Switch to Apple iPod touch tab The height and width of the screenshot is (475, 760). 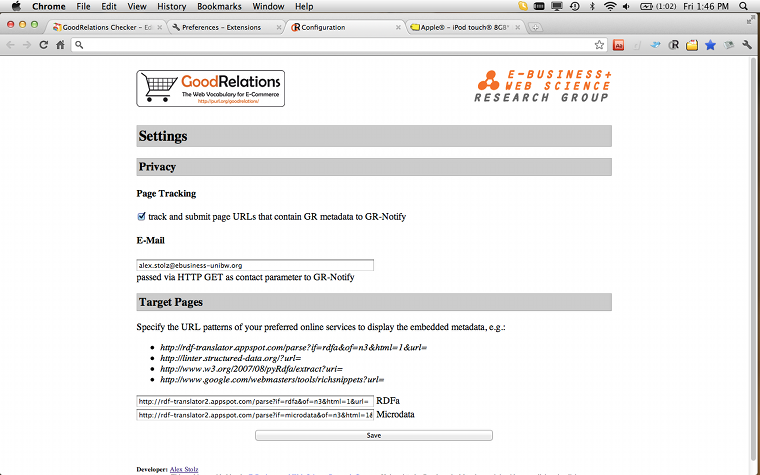[x=463, y=27]
